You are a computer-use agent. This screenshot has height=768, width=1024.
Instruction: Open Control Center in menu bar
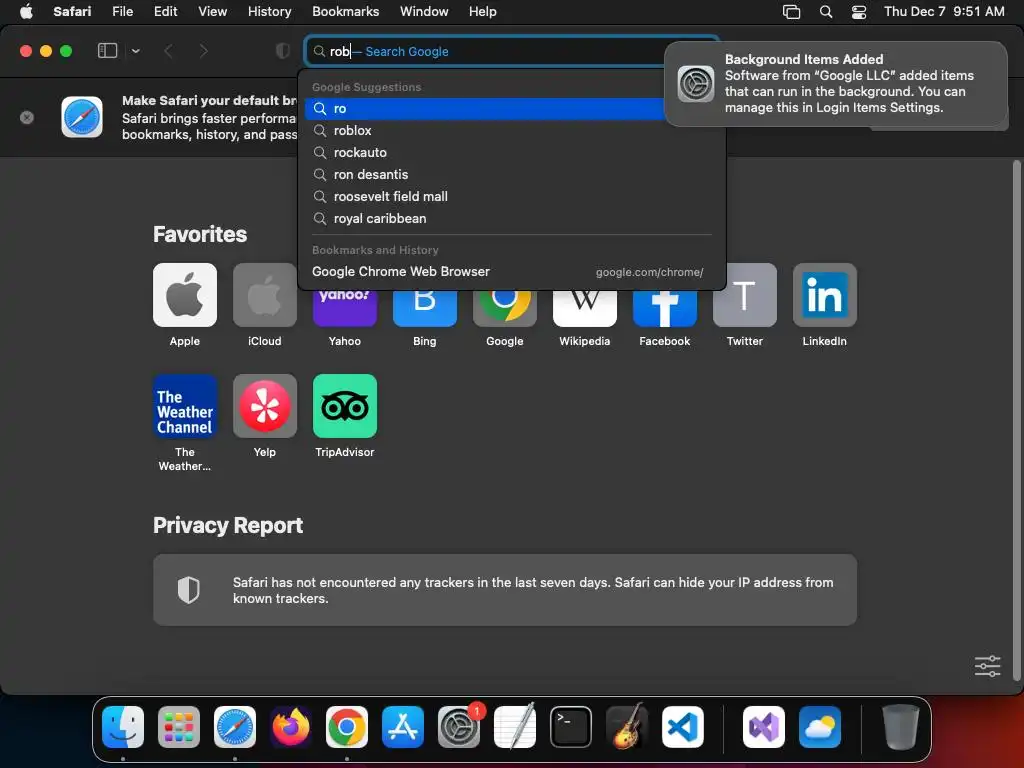coord(859,11)
